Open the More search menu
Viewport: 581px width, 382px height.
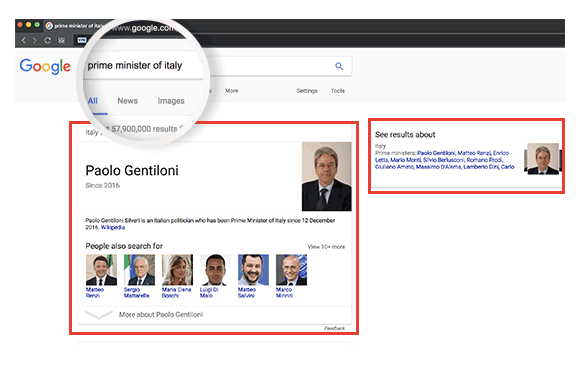point(232,91)
